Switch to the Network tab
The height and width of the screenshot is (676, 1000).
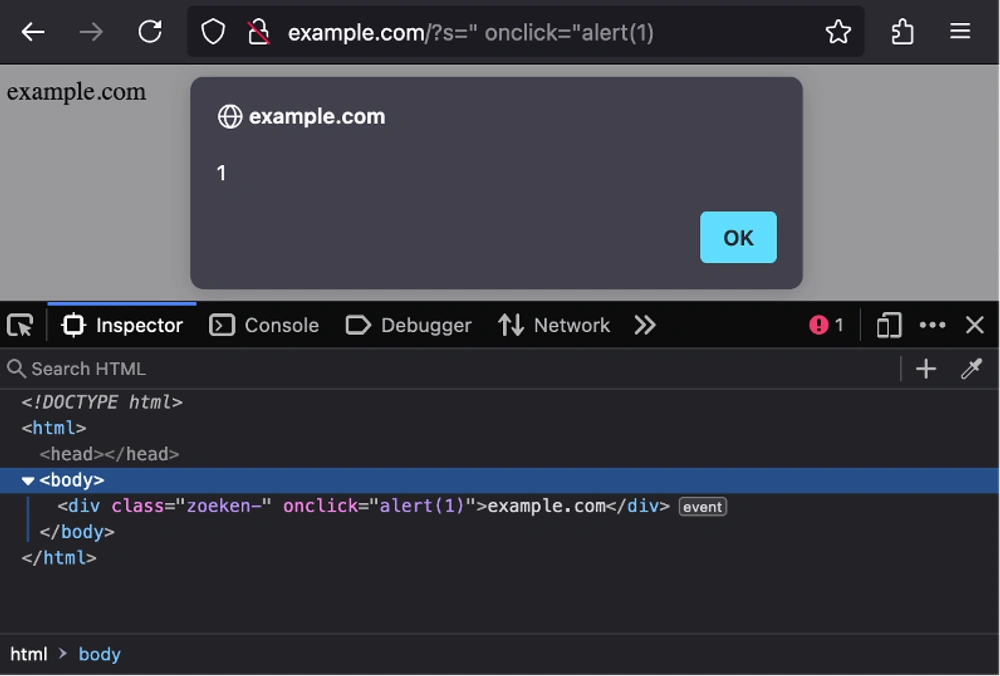[x=554, y=325]
